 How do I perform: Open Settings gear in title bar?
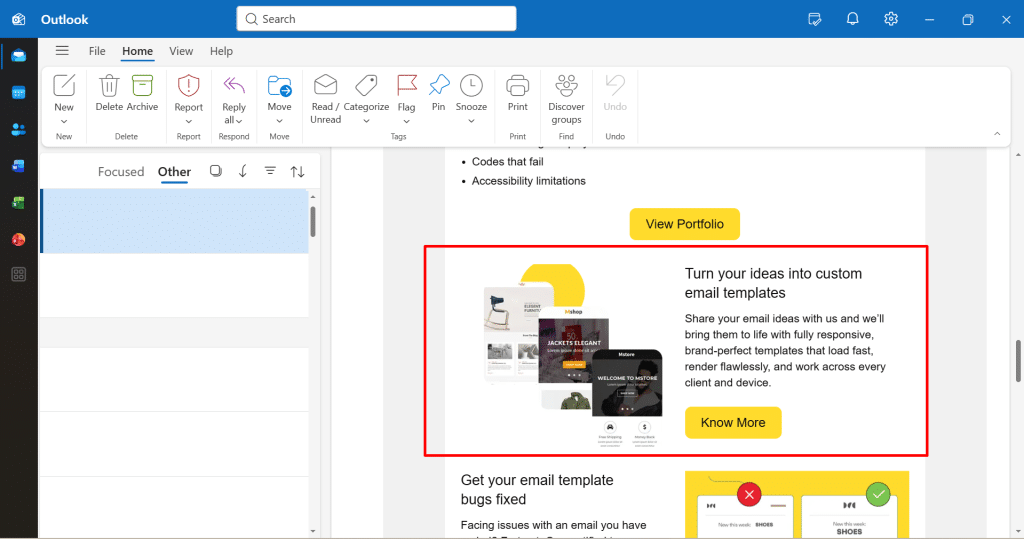coord(891,19)
